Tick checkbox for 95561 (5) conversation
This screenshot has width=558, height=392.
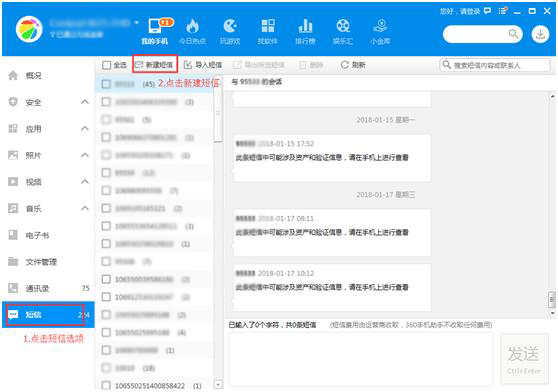point(106,120)
